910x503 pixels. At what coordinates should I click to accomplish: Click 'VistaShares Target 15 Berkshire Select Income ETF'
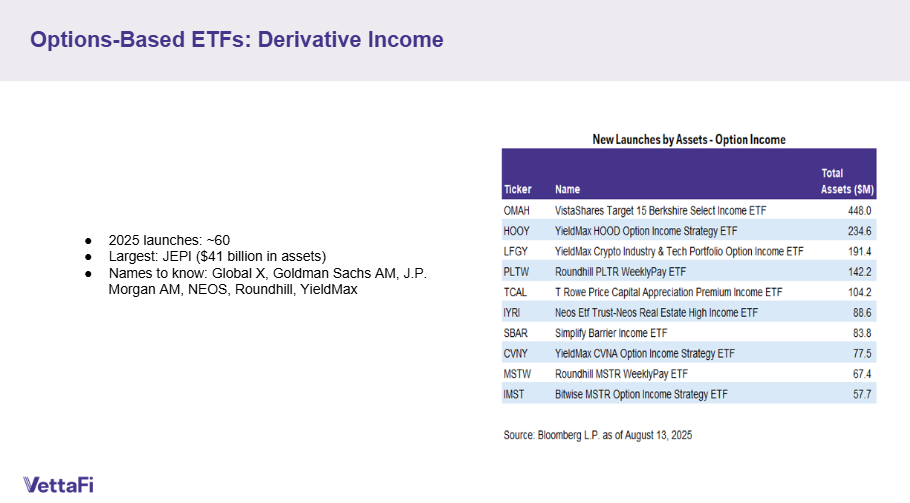[660, 211]
